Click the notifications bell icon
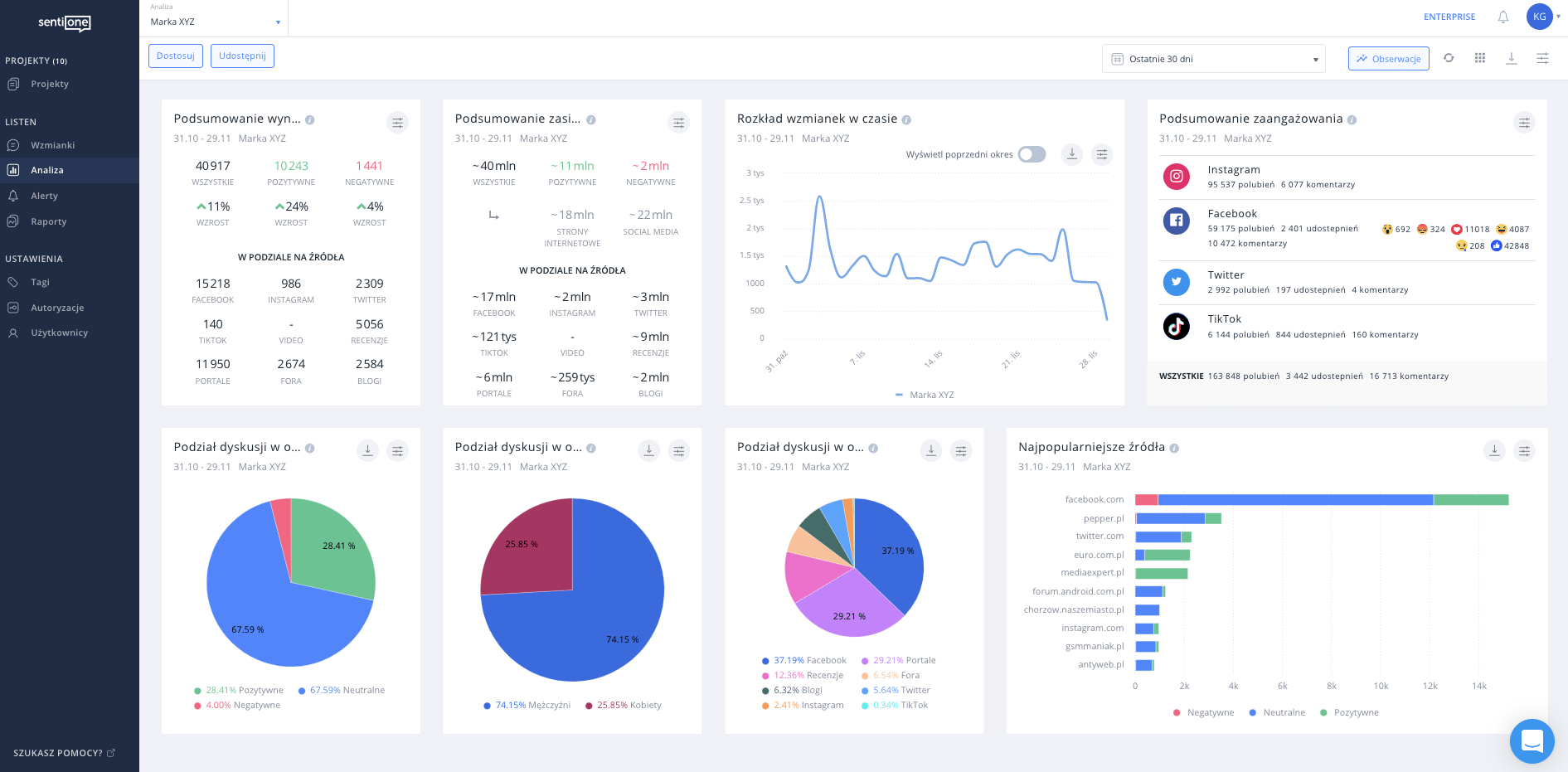The image size is (1568, 772). click(1502, 17)
